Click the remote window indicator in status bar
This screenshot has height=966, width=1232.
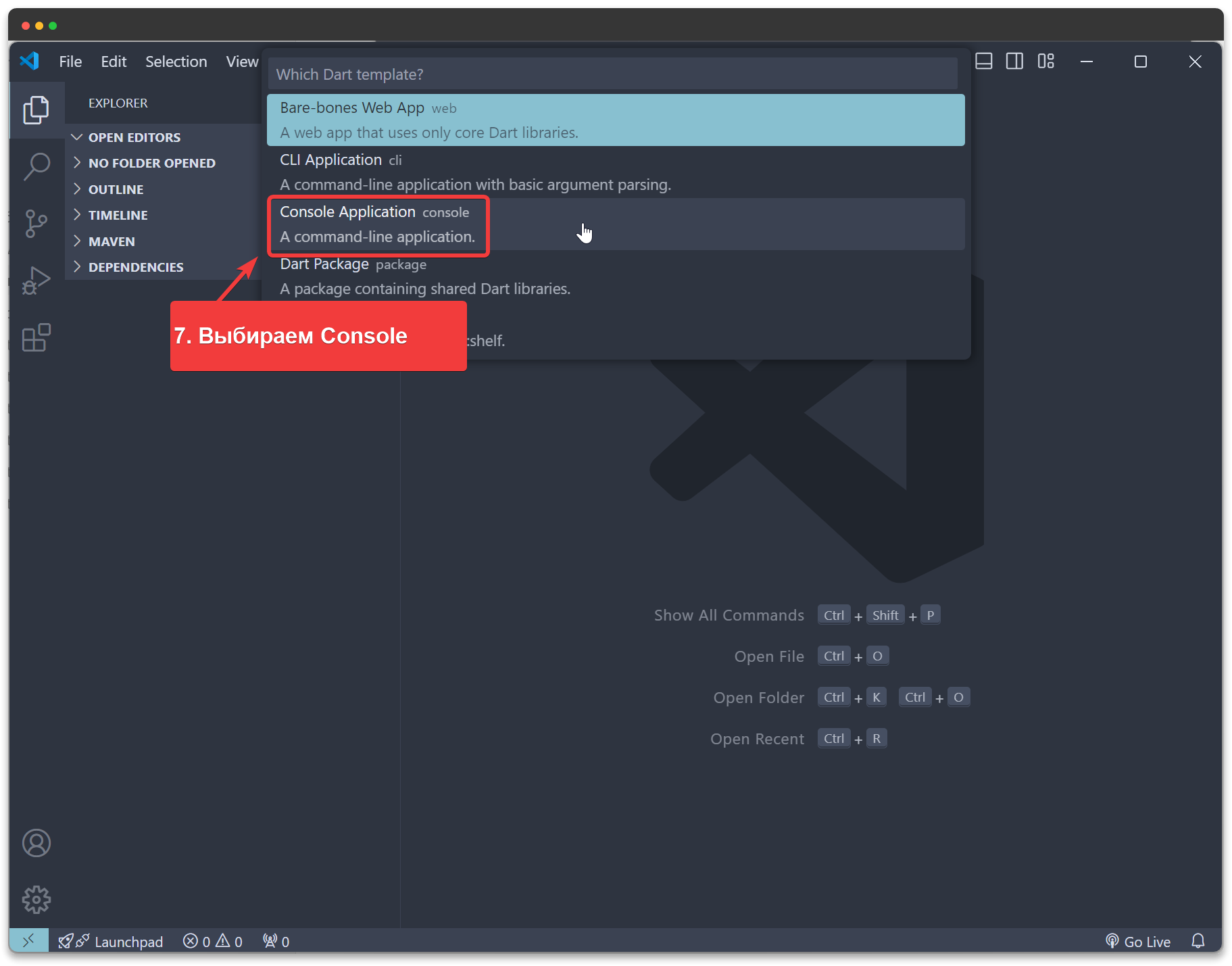point(28,941)
